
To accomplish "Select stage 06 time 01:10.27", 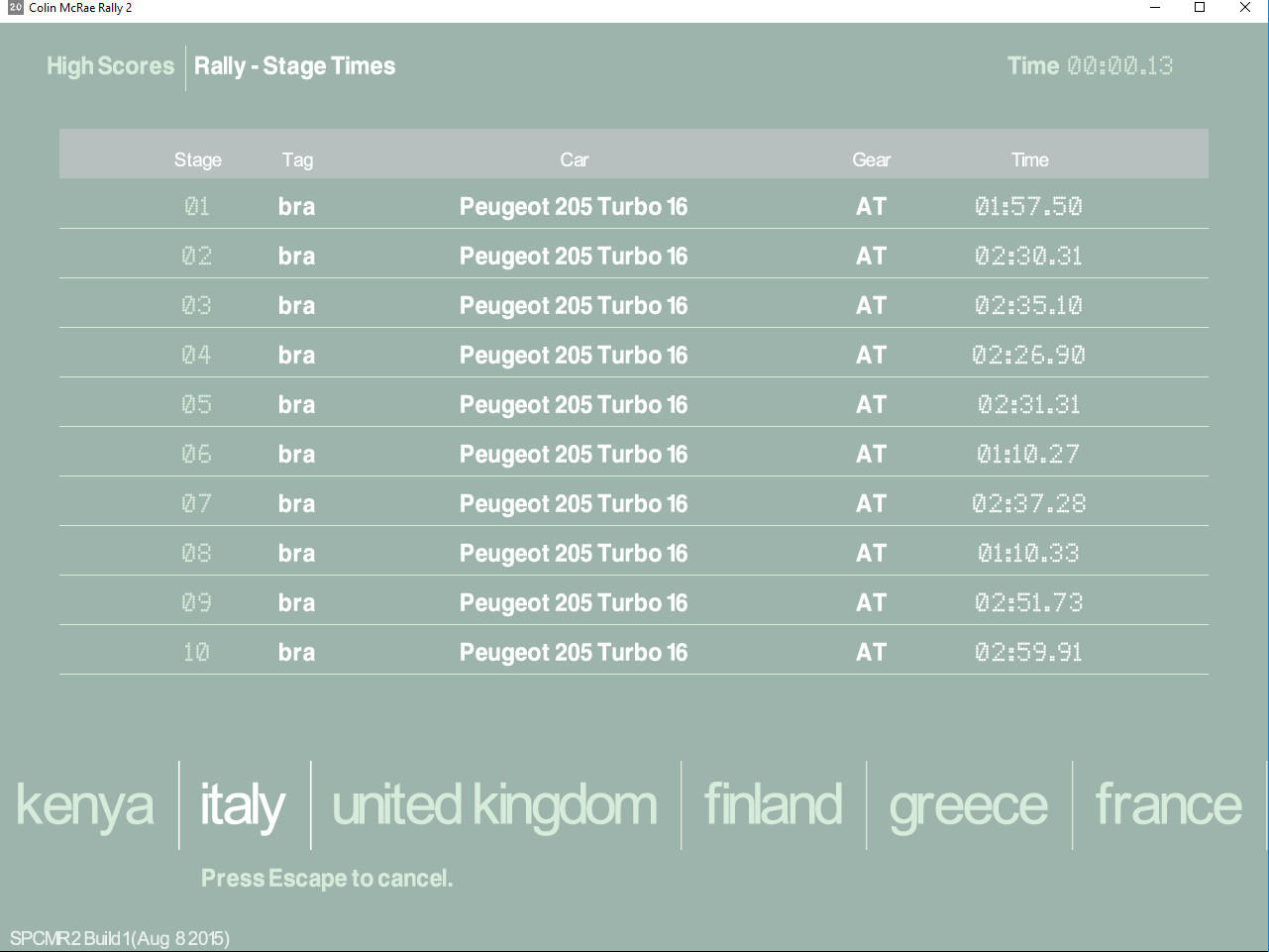I will click(x=1028, y=454).
